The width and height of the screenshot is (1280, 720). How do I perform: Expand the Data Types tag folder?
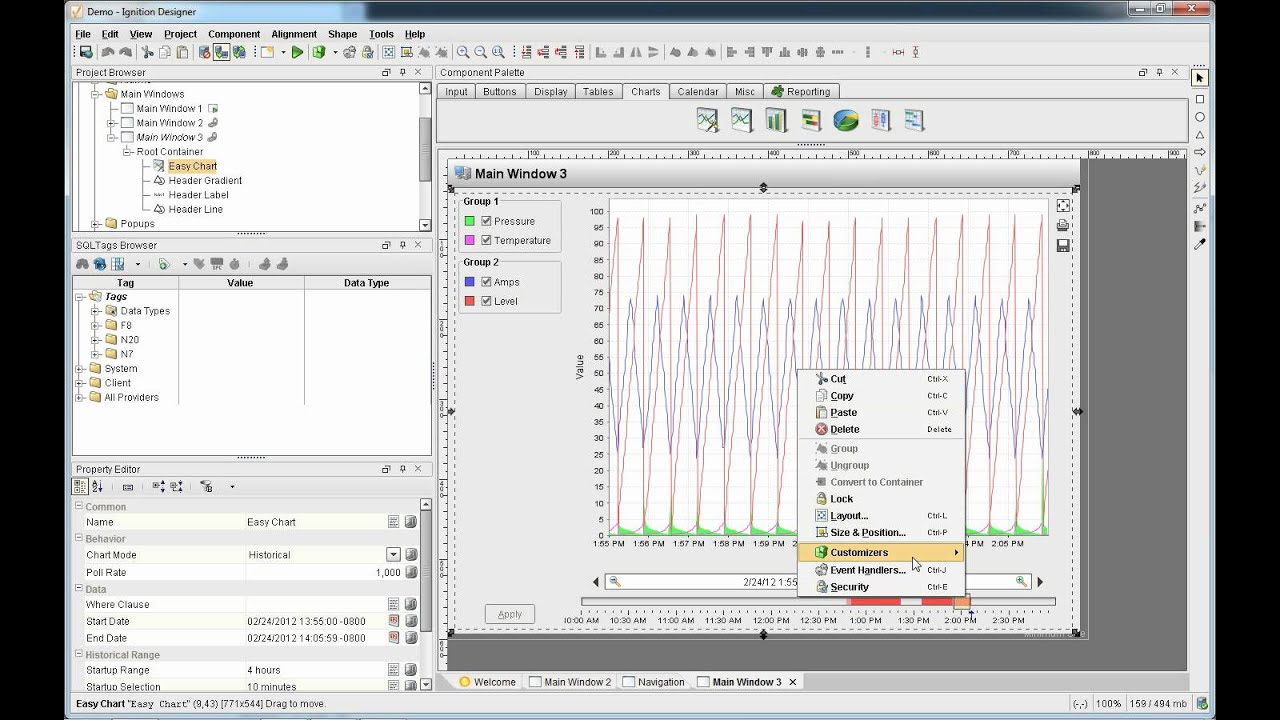pyautogui.click(x=97, y=311)
